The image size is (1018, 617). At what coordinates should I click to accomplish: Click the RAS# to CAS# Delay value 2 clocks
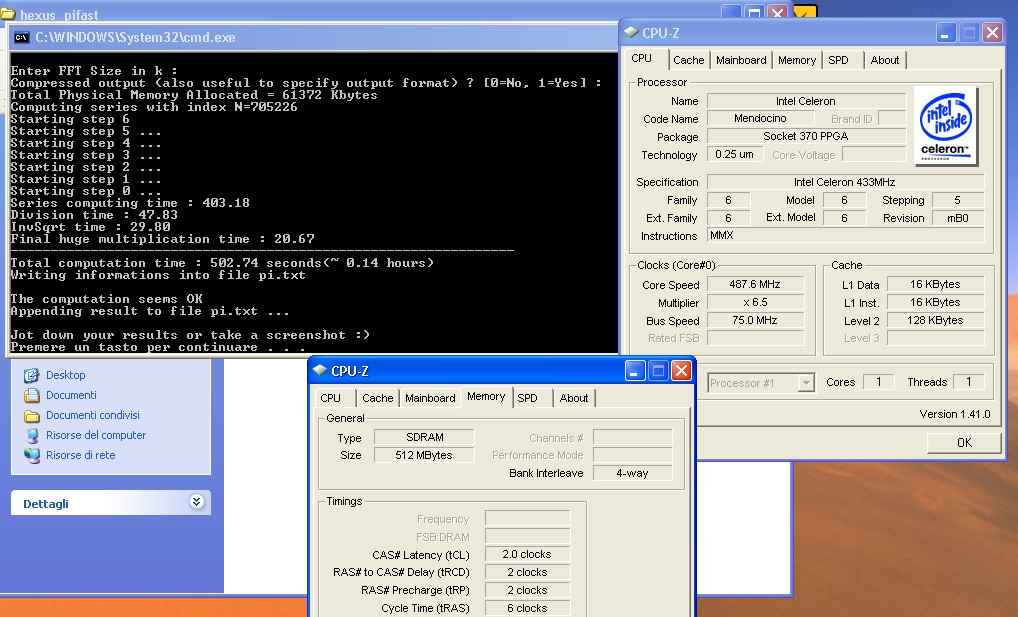click(x=527, y=572)
